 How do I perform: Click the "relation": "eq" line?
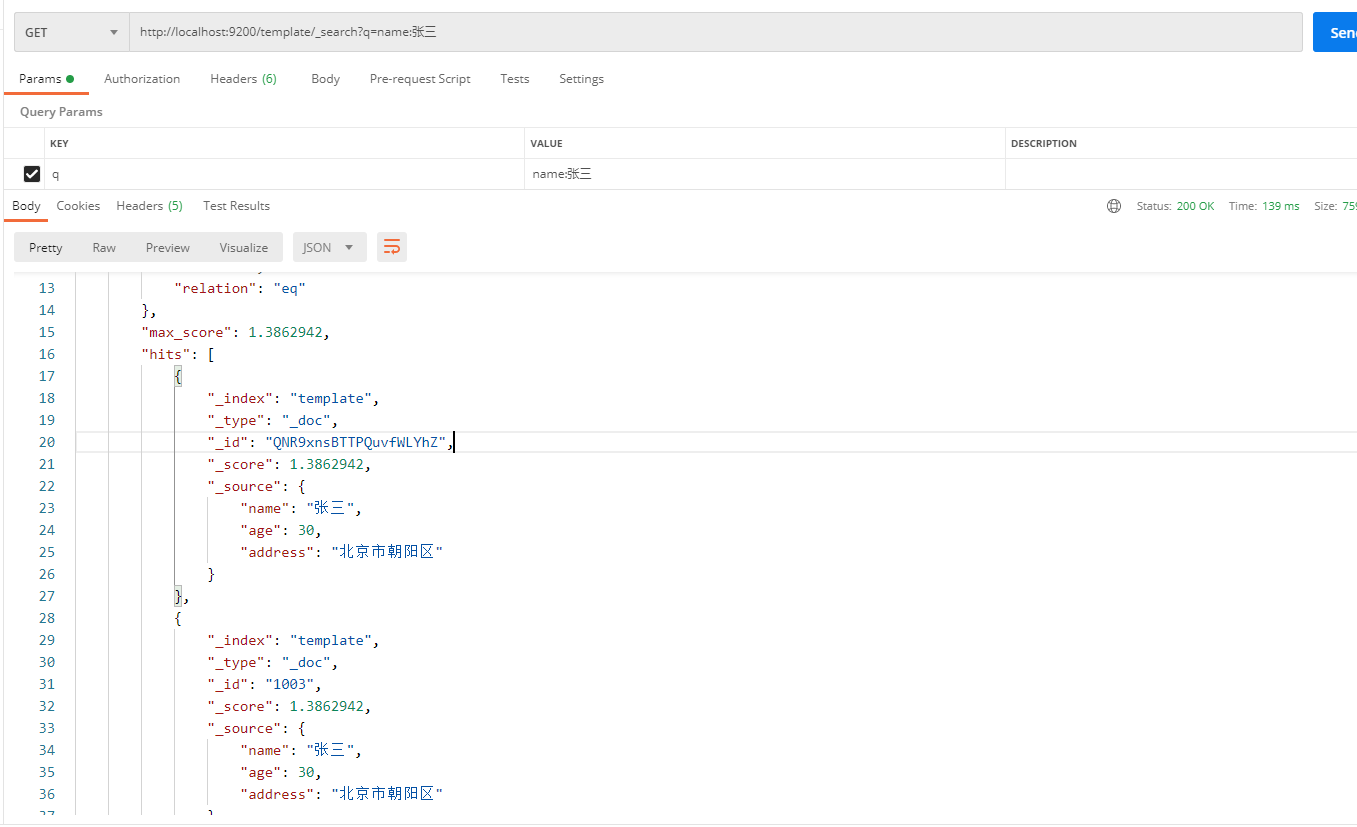tap(239, 288)
